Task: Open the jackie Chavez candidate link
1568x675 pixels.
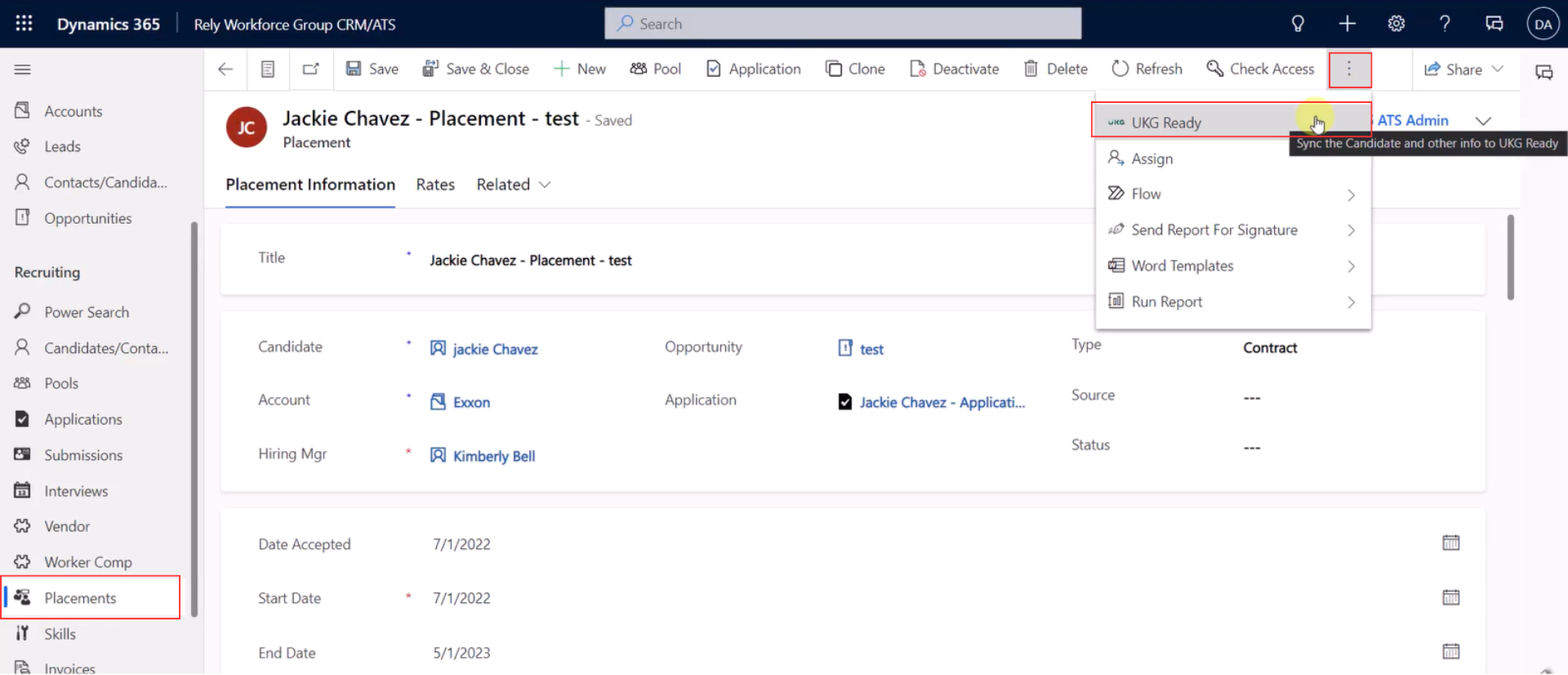Action: (x=495, y=349)
